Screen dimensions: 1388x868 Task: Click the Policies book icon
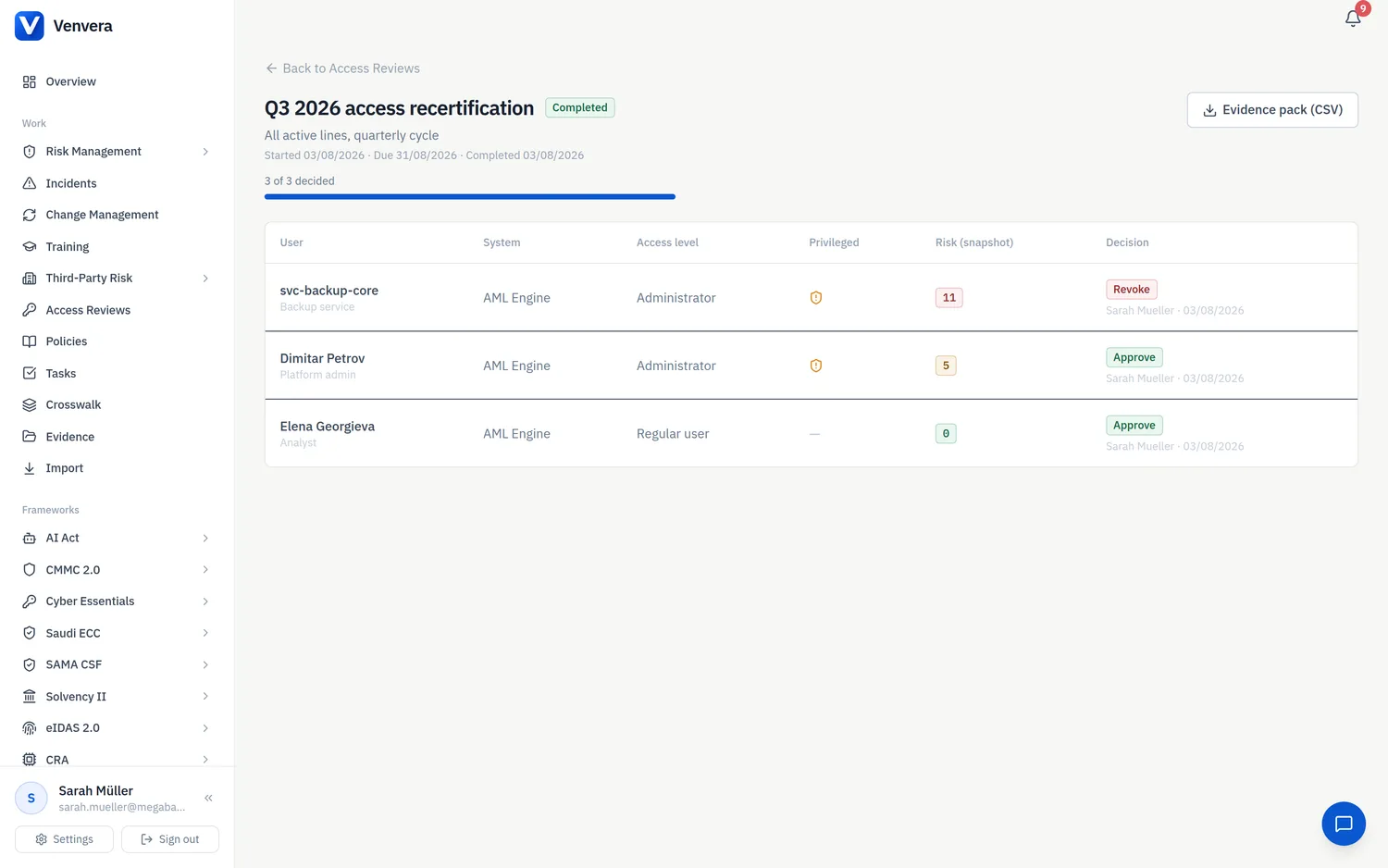click(x=30, y=341)
